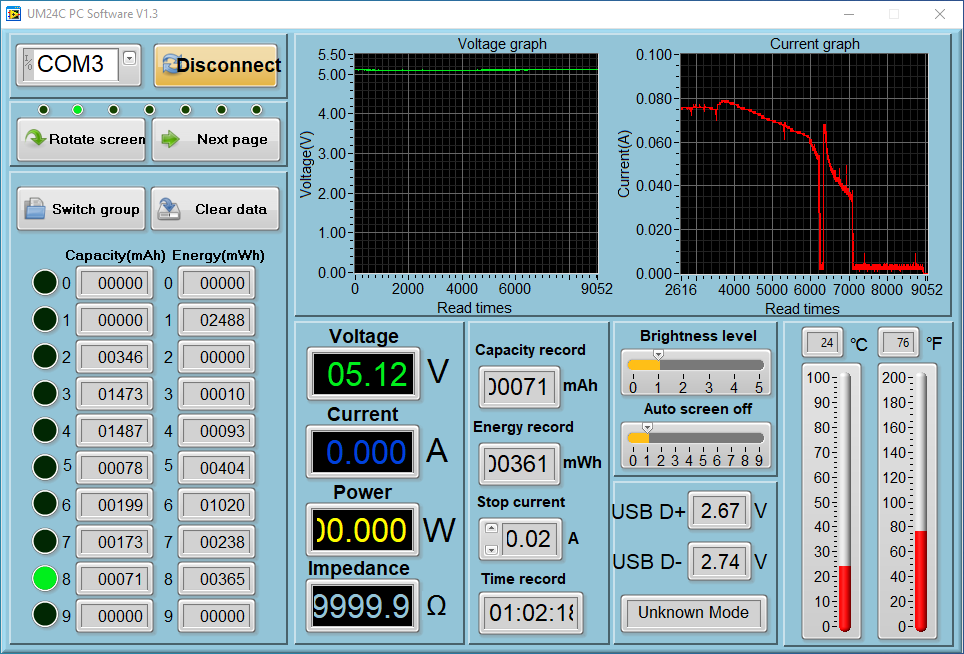Select data group 7 indicator LED
This screenshot has height=654, width=964.
[45, 542]
